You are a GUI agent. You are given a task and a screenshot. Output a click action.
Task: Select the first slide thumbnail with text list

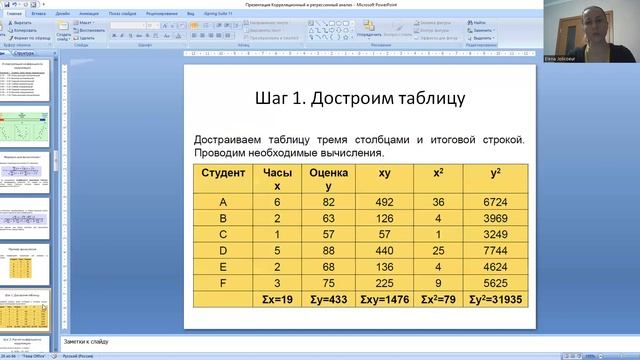tap(24, 80)
